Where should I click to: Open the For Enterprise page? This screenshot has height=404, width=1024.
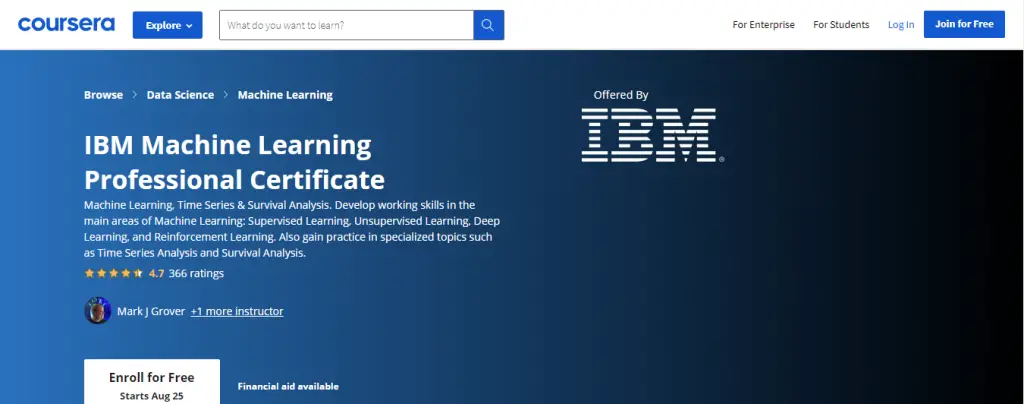click(x=762, y=25)
